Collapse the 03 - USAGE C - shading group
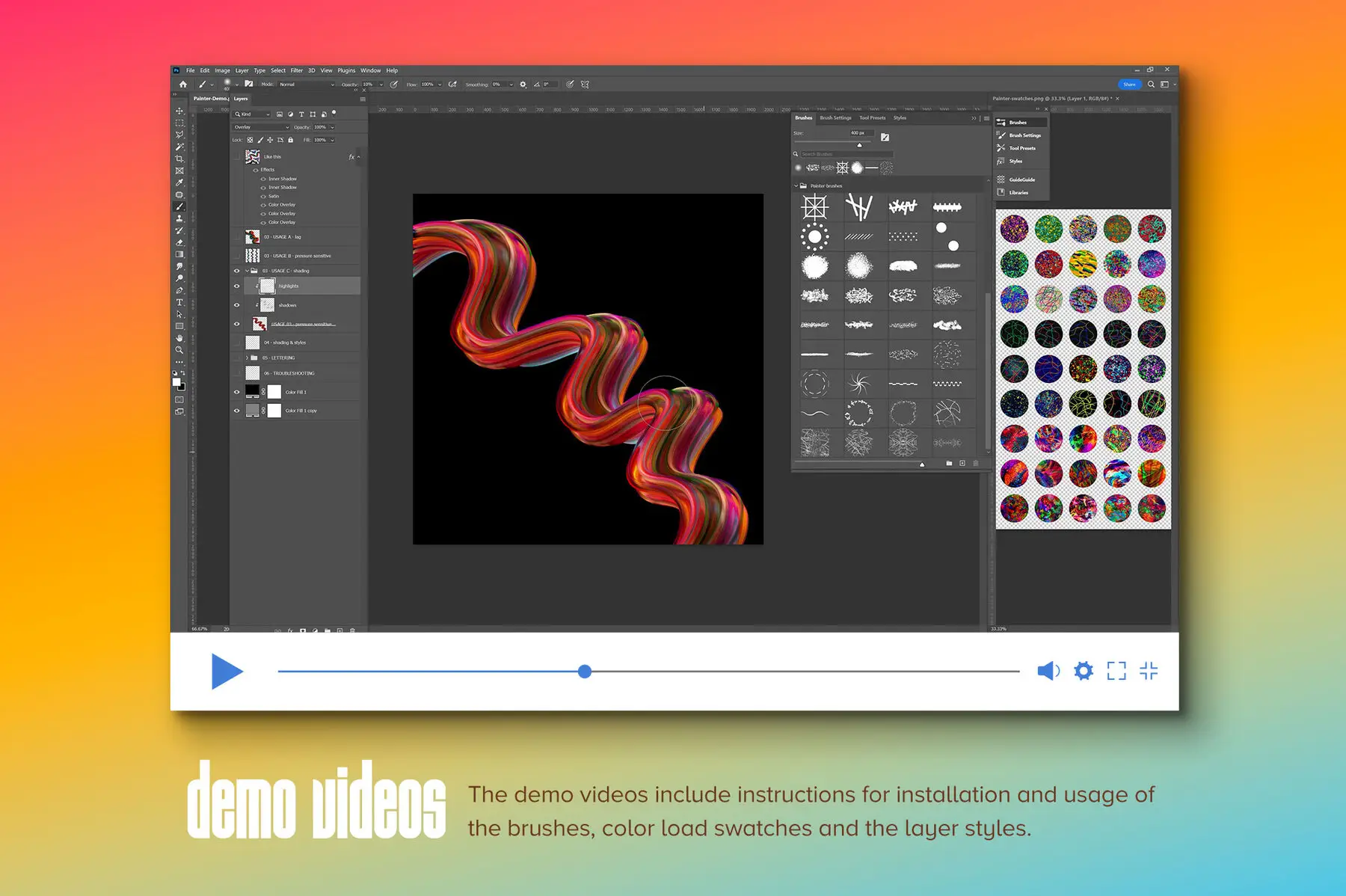This screenshot has width=1346, height=896. [248, 271]
